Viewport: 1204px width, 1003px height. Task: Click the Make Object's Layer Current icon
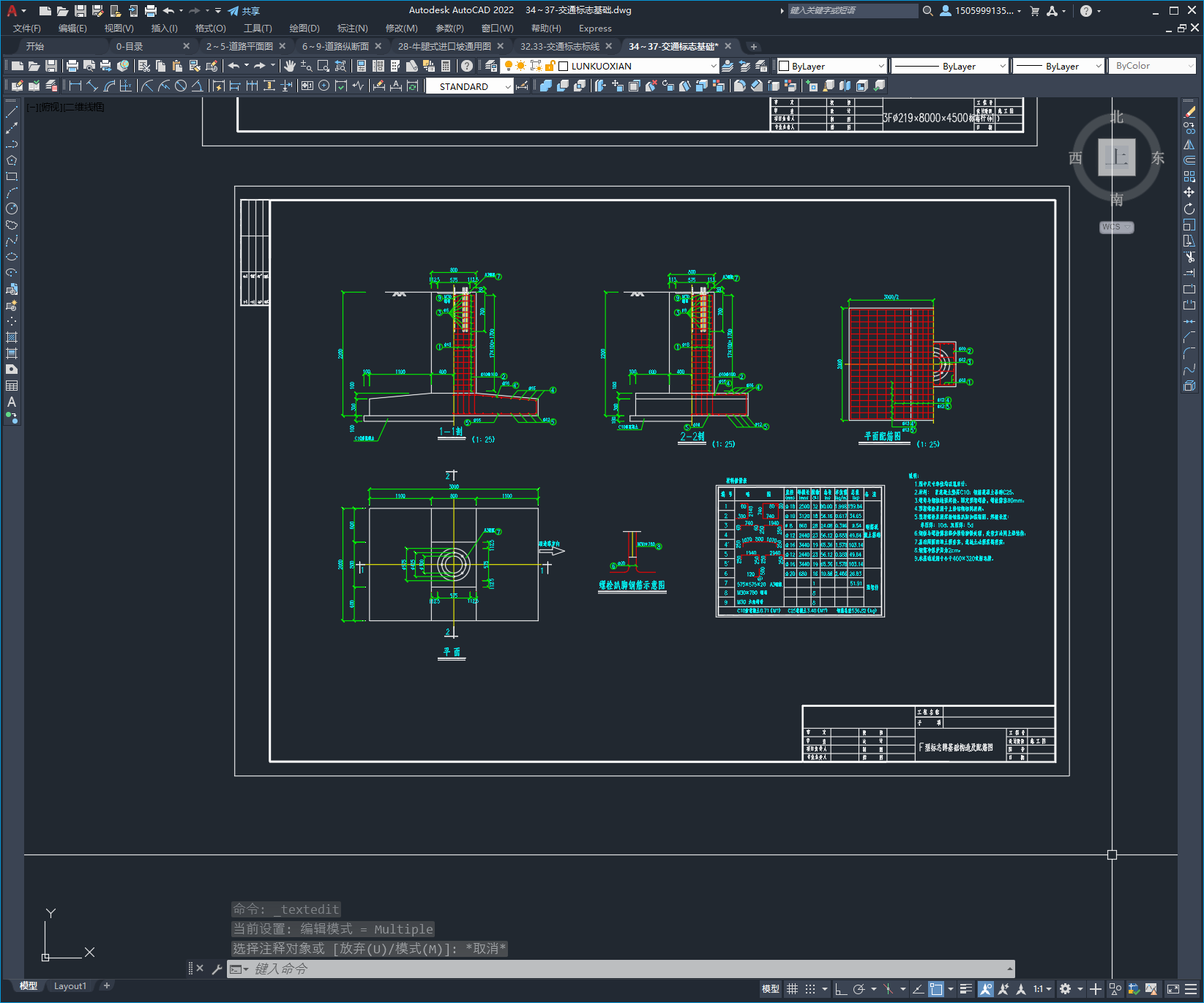tap(728, 66)
